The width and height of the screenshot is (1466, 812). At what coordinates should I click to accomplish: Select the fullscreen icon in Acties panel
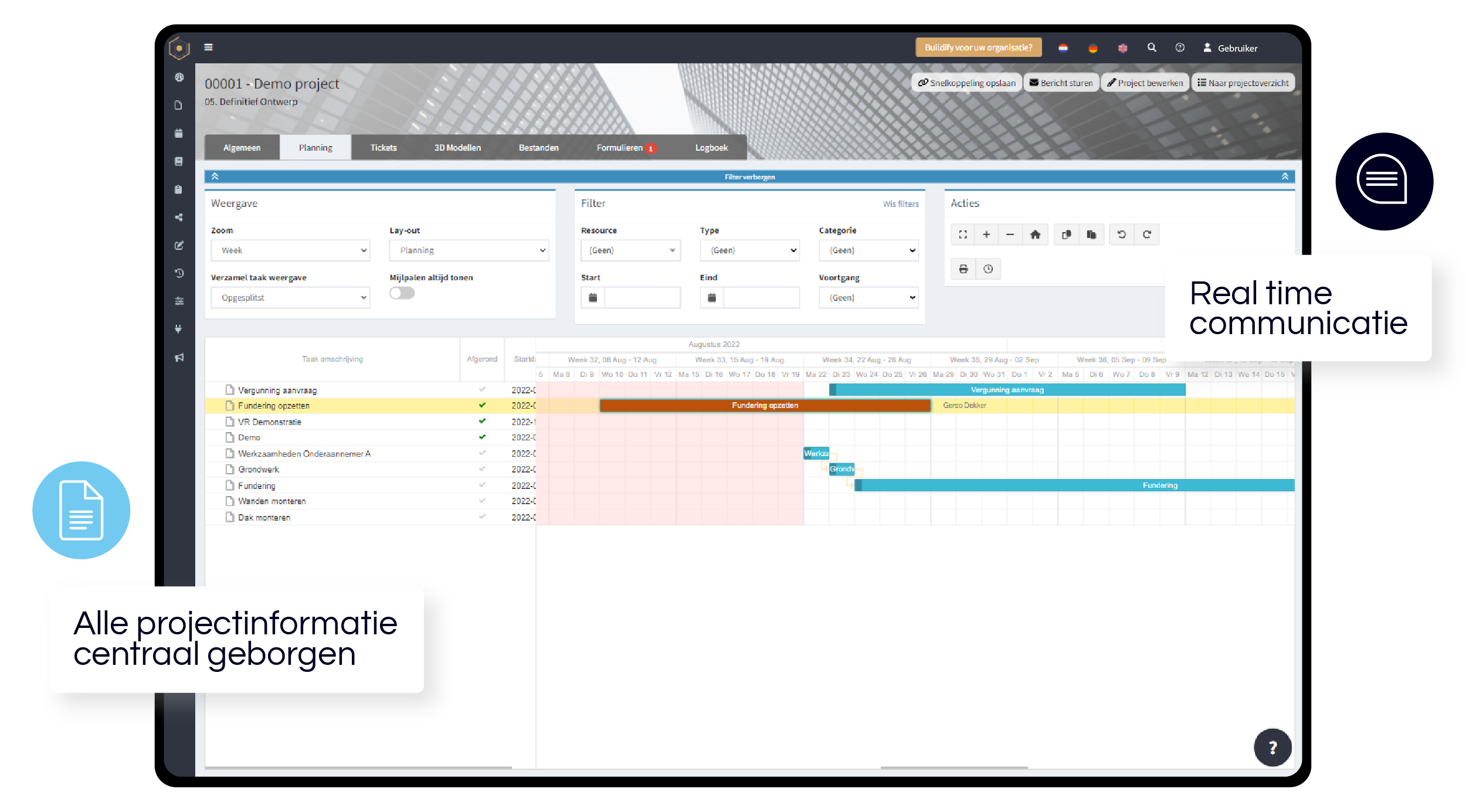(963, 234)
